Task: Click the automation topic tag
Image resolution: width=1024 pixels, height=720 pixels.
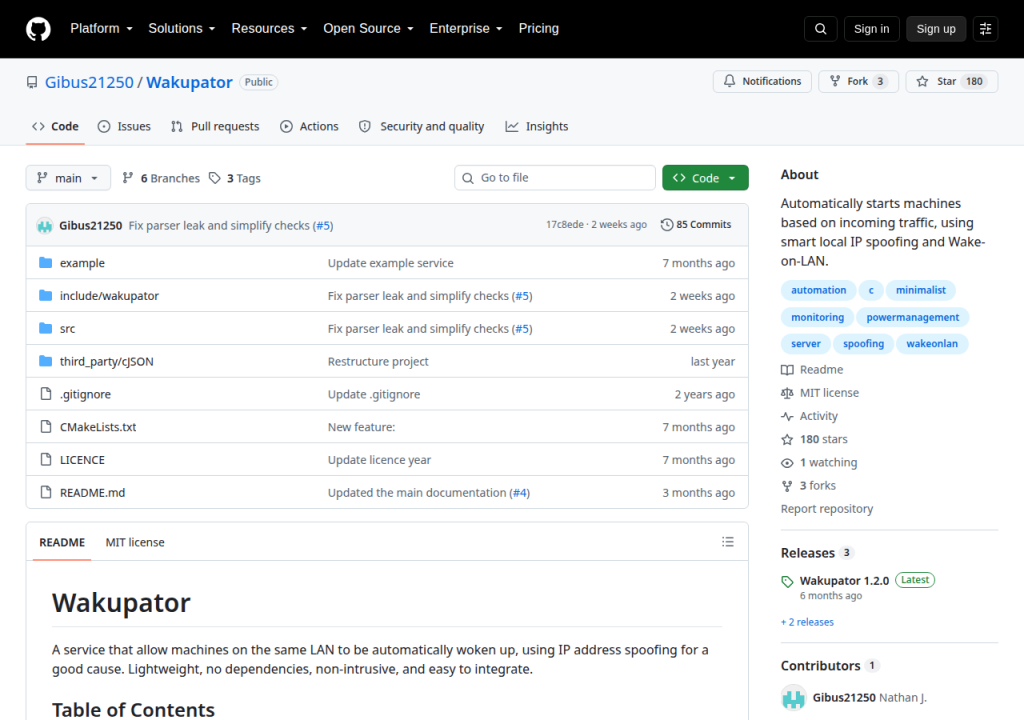Action: click(818, 290)
